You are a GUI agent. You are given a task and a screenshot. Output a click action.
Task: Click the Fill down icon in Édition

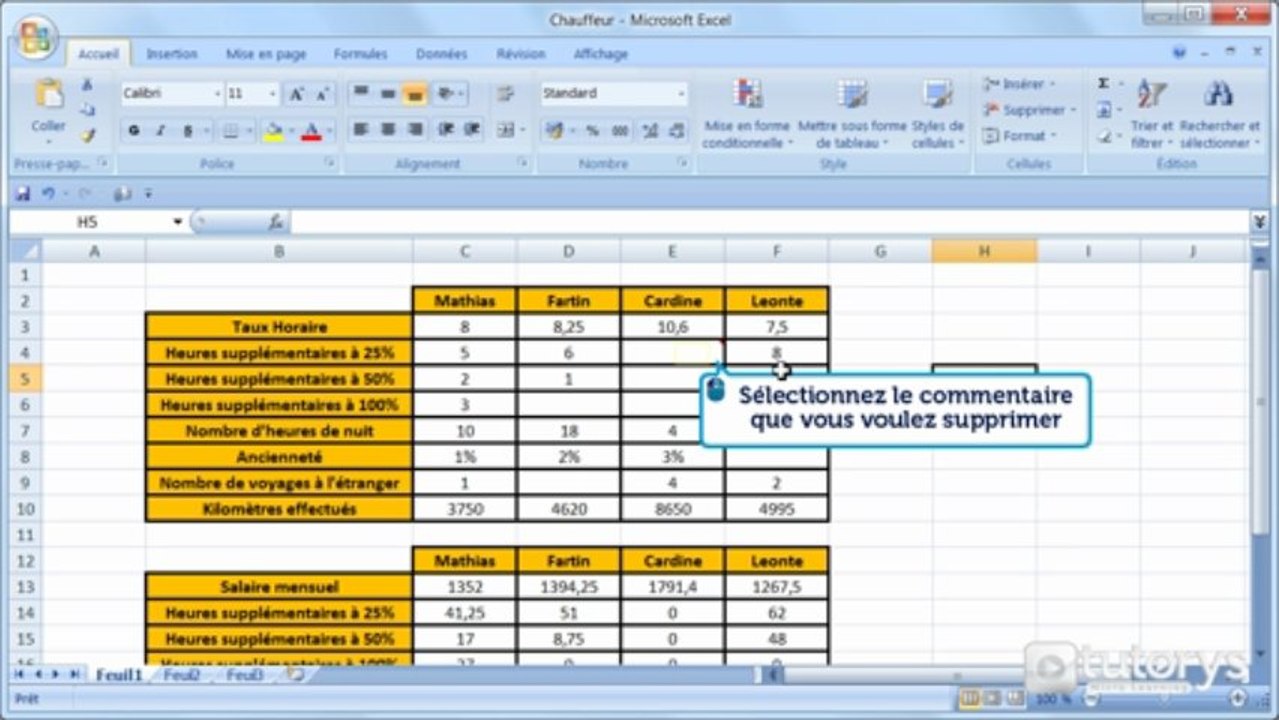click(1103, 110)
